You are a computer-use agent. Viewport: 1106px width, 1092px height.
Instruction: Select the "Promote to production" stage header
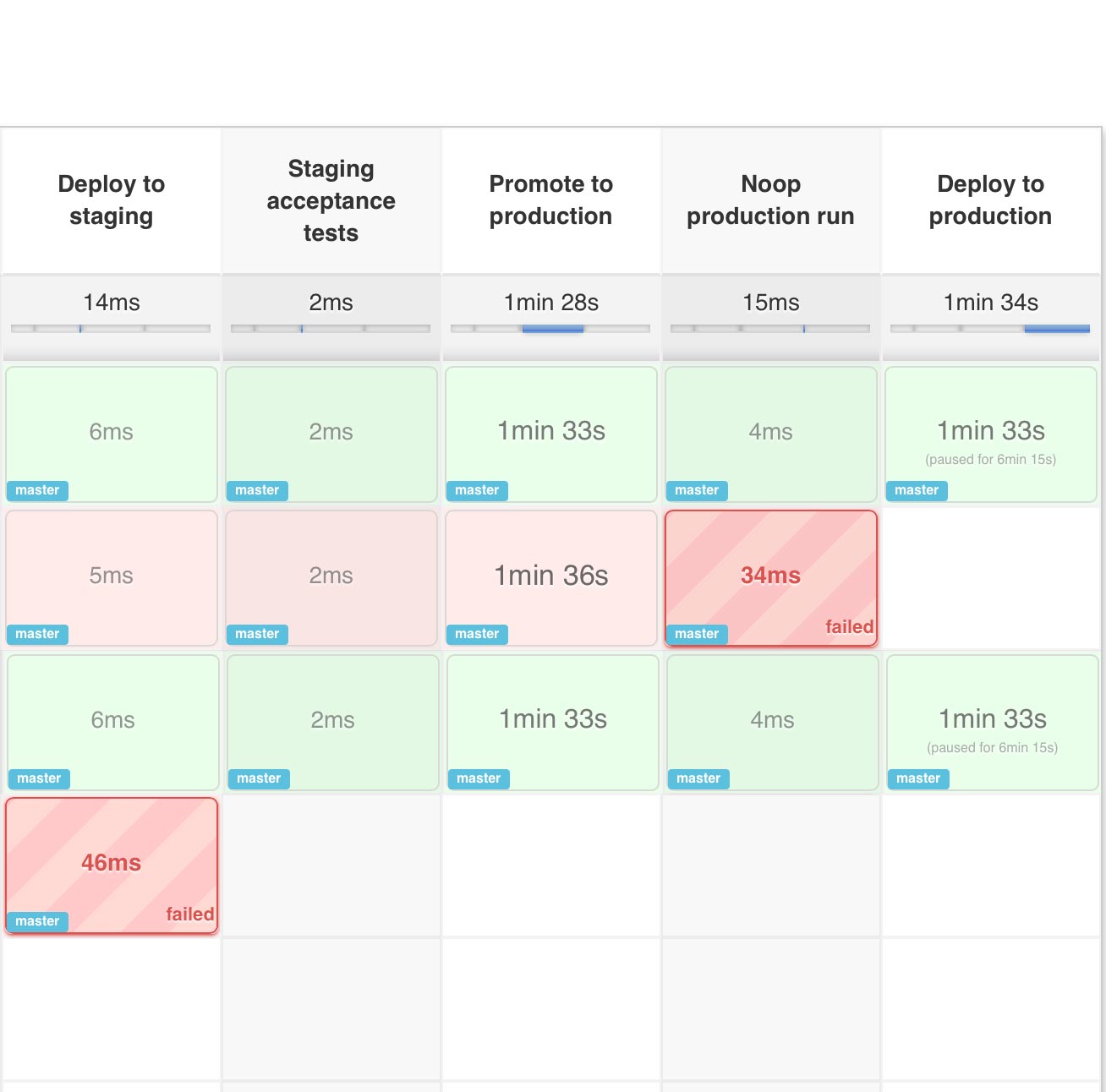point(550,200)
